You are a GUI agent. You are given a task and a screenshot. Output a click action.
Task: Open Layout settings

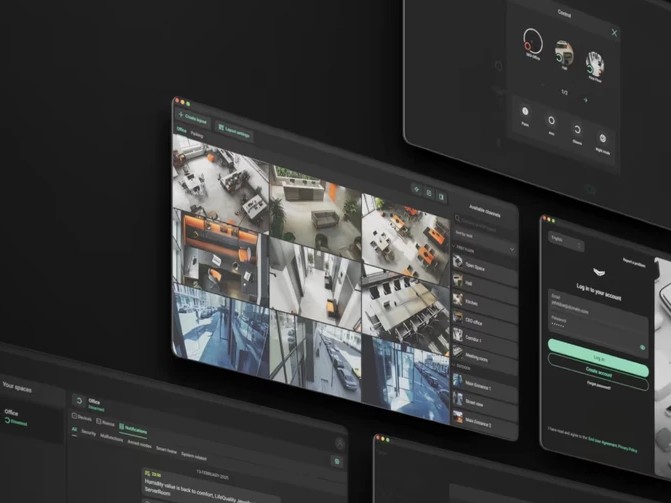click(232, 132)
